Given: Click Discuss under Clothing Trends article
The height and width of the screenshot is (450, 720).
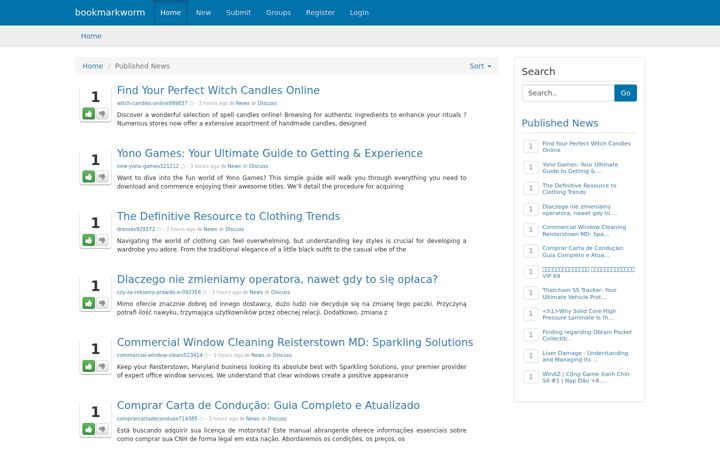Looking at the screenshot, I should [235, 229].
